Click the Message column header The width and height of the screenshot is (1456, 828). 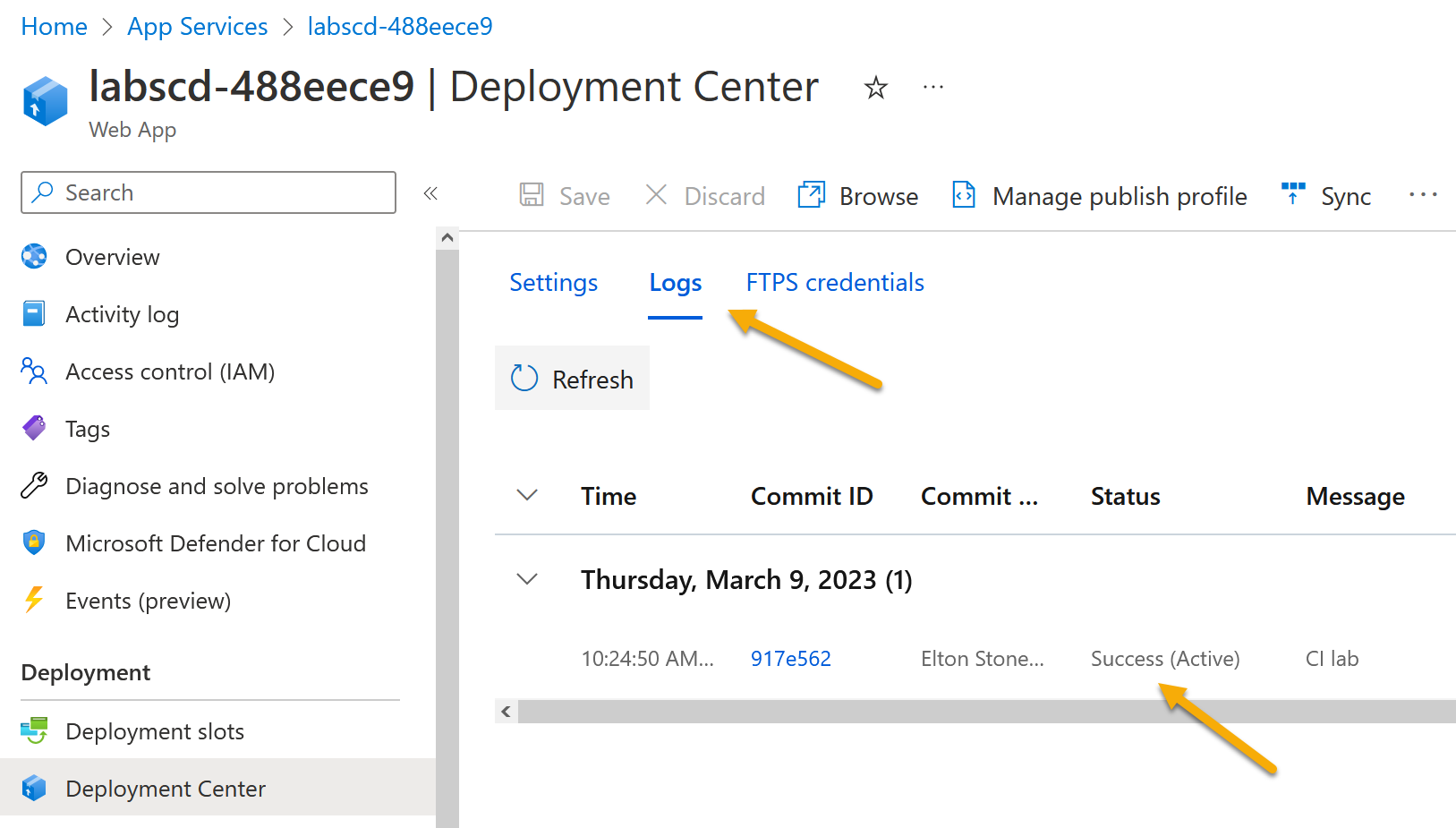tap(1355, 497)
